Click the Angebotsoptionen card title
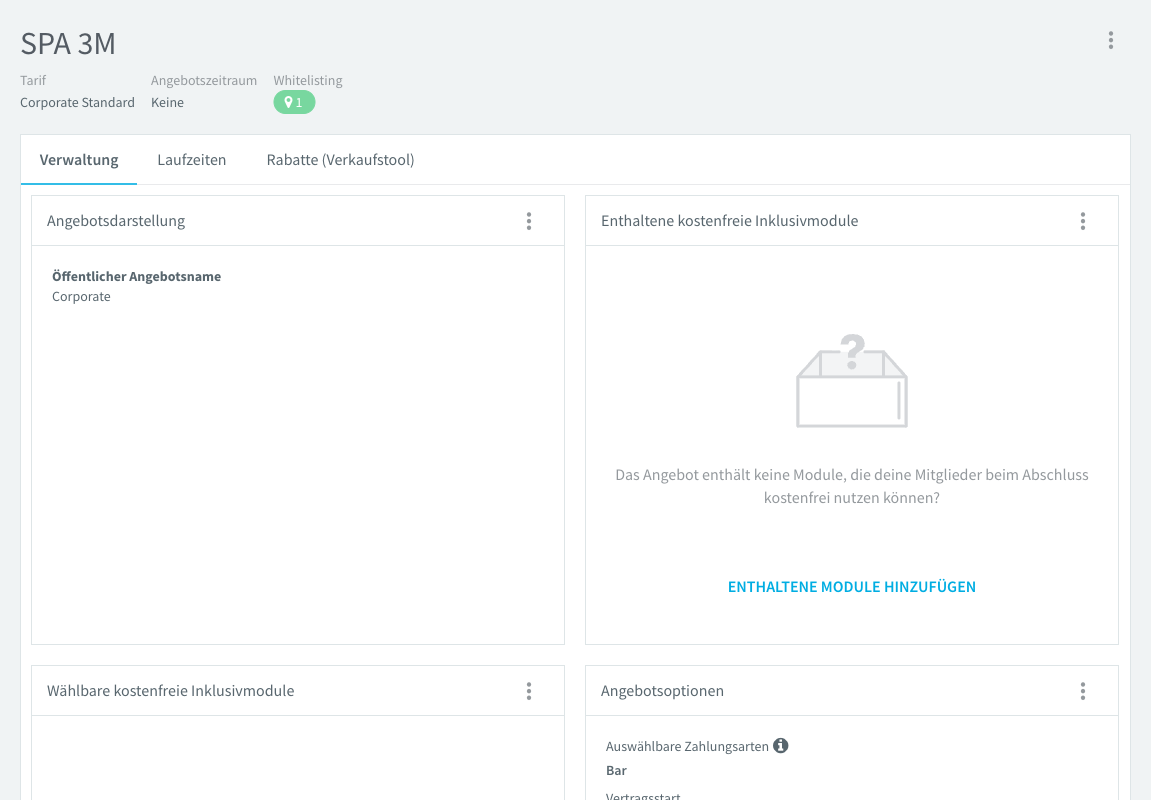 662,691
